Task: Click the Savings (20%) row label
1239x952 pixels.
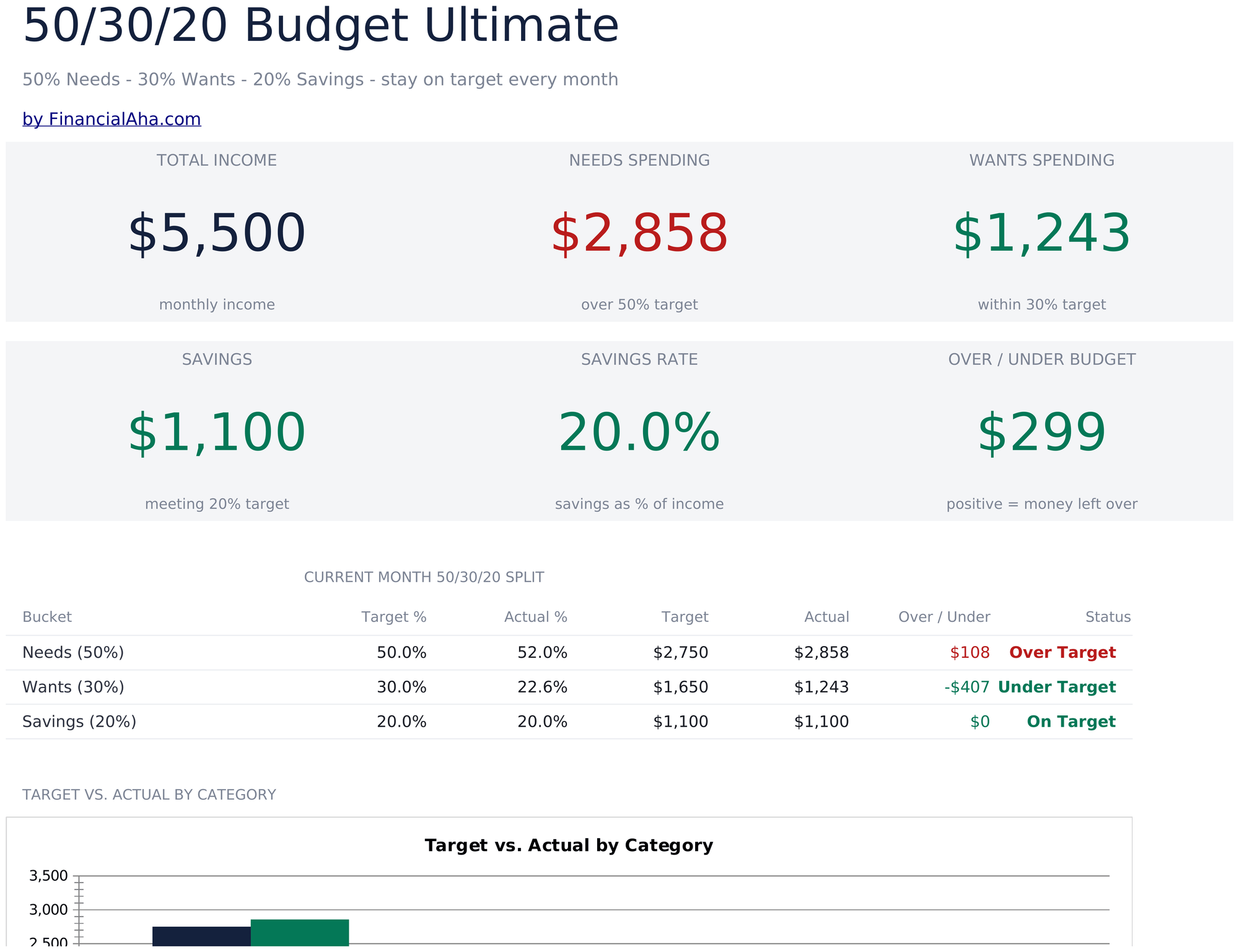Action: pos(79,722)
